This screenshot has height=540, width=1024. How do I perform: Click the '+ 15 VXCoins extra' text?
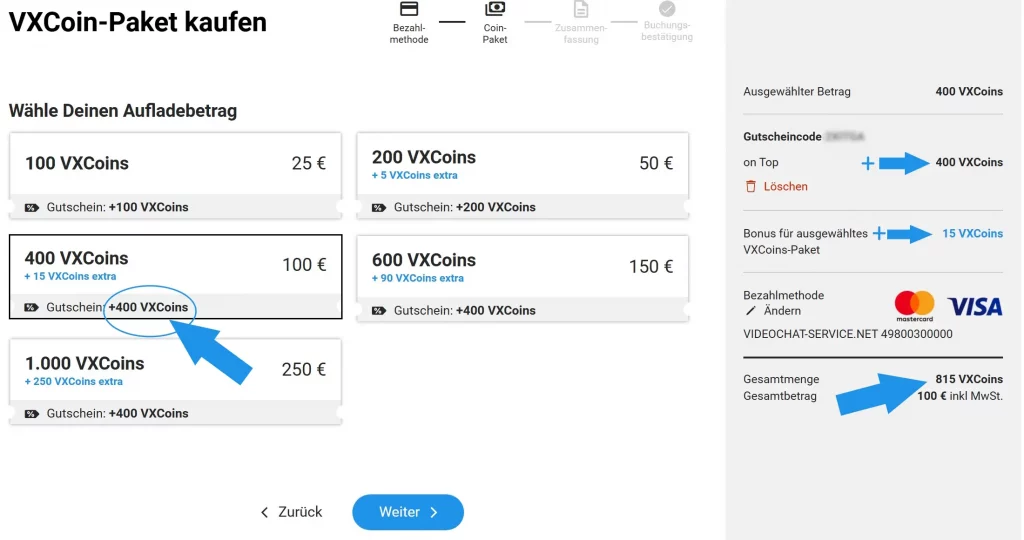[x=70, y=277]
